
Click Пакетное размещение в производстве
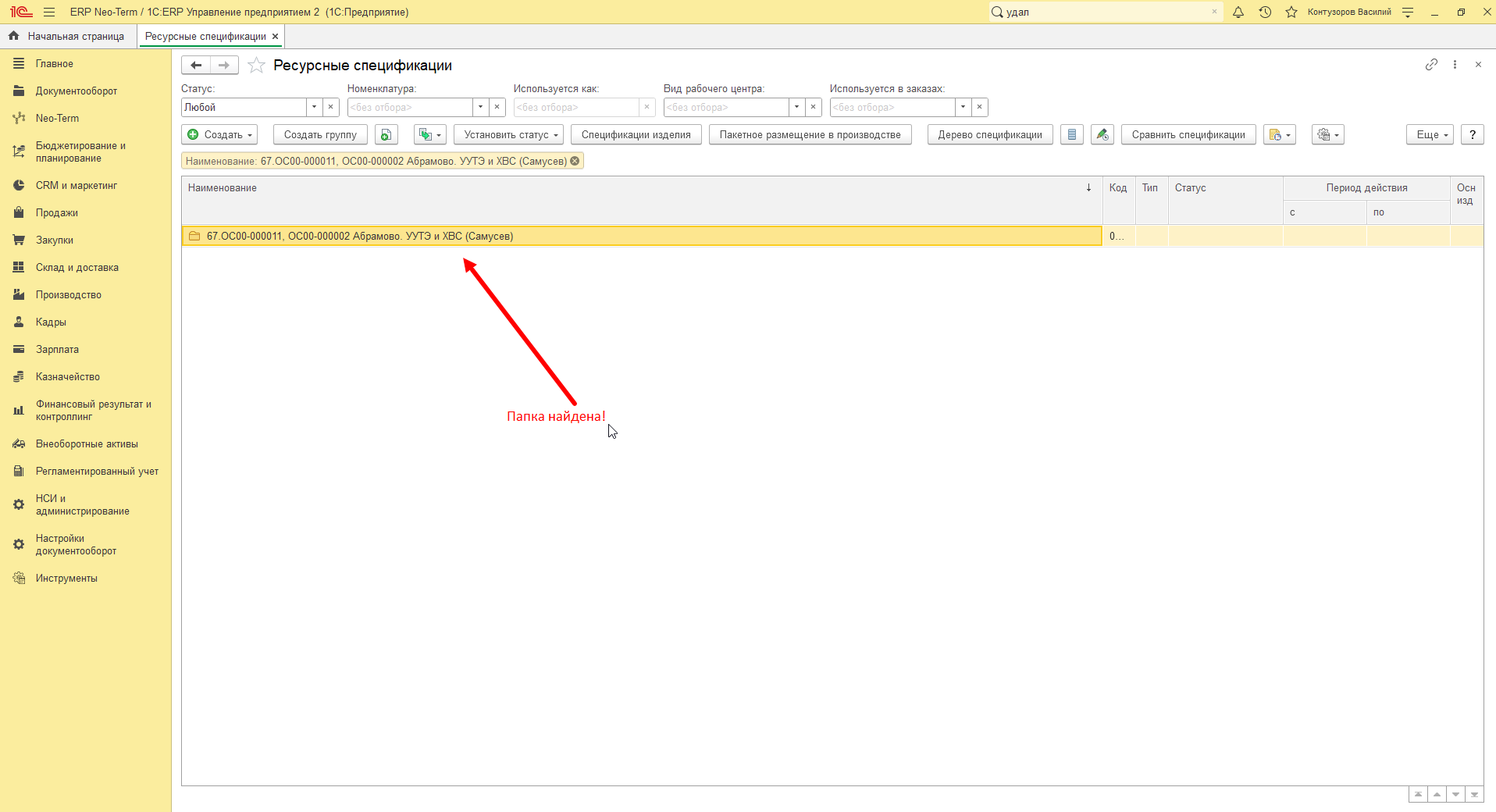pyautogui.click(x=810, y=134)
